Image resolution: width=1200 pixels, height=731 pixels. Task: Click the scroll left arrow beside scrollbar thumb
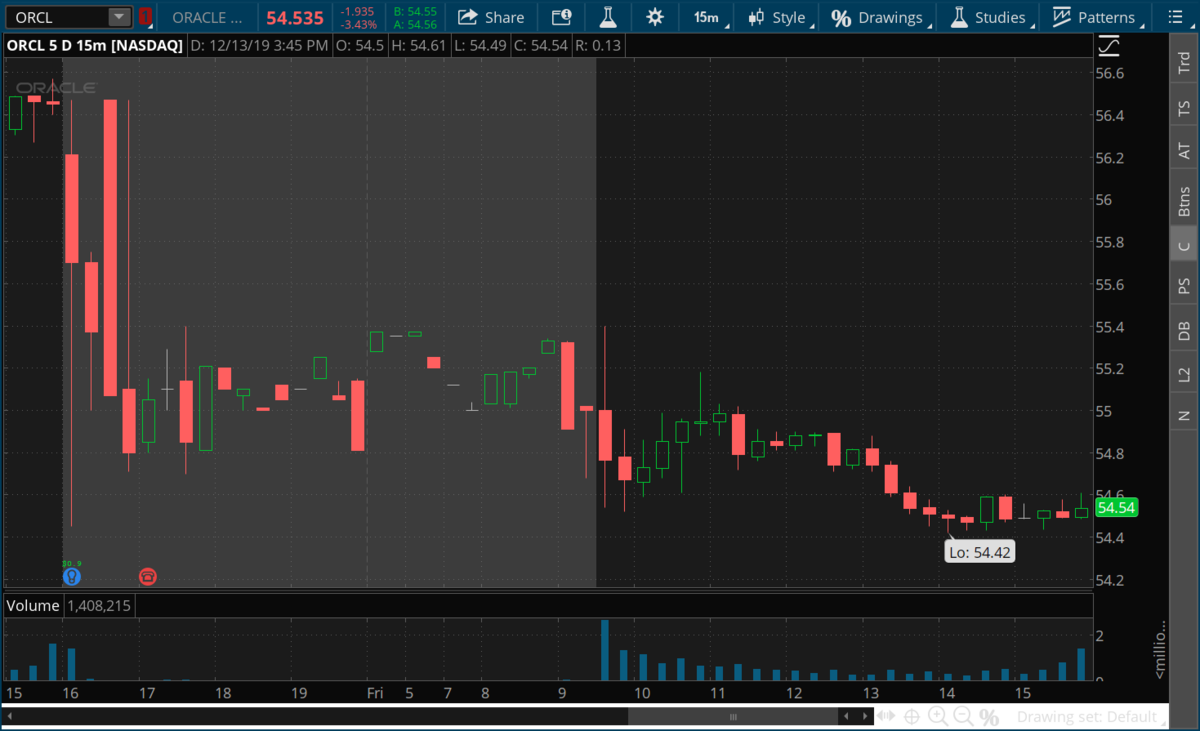(847, 716)
